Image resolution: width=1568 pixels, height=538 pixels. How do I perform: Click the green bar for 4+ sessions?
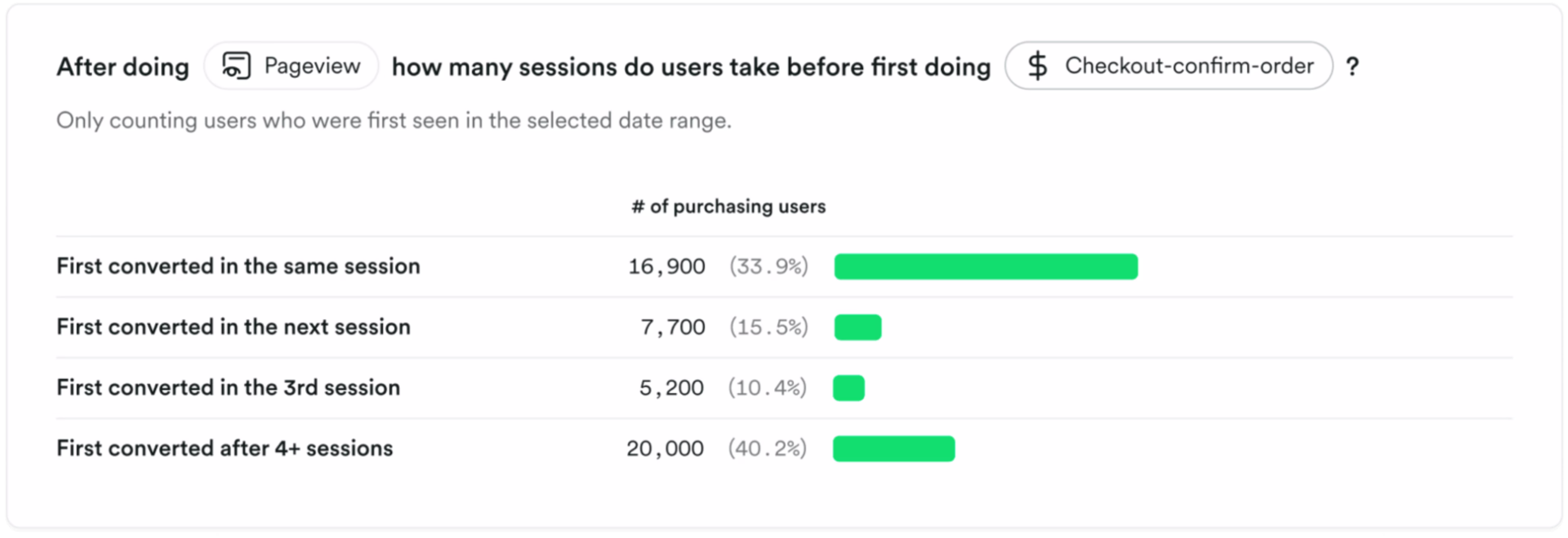click(893, 449)
